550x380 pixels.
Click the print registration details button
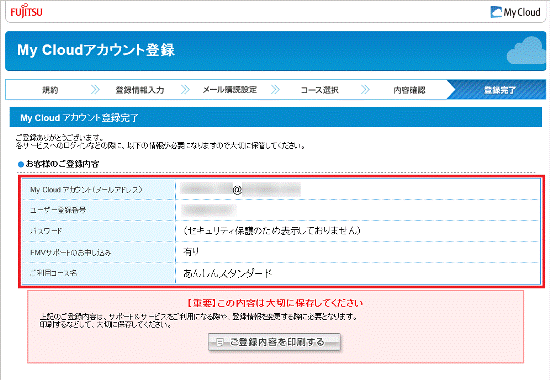click(x=274, y=342)
